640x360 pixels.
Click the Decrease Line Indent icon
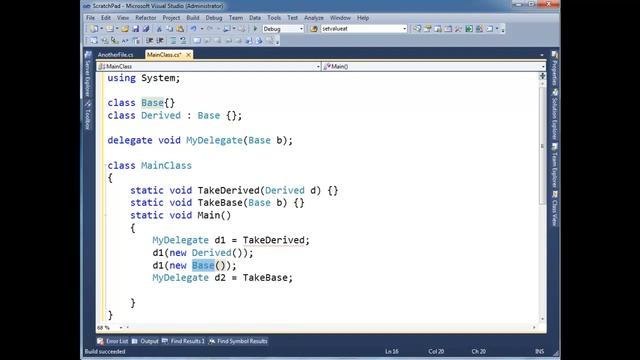coord(149,40)
